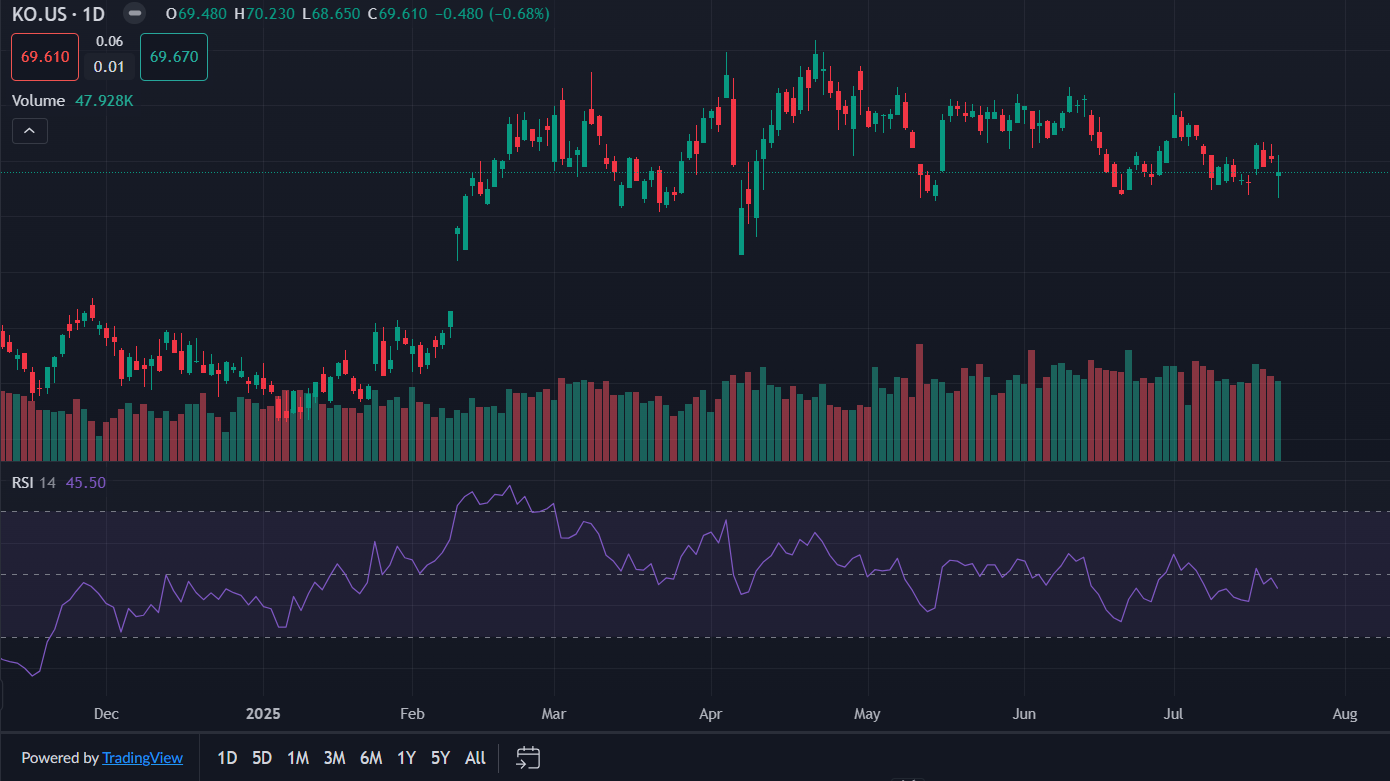Click the green 69.670 buy price button
Screen dimensions: 1390x781
click(173, 57)
